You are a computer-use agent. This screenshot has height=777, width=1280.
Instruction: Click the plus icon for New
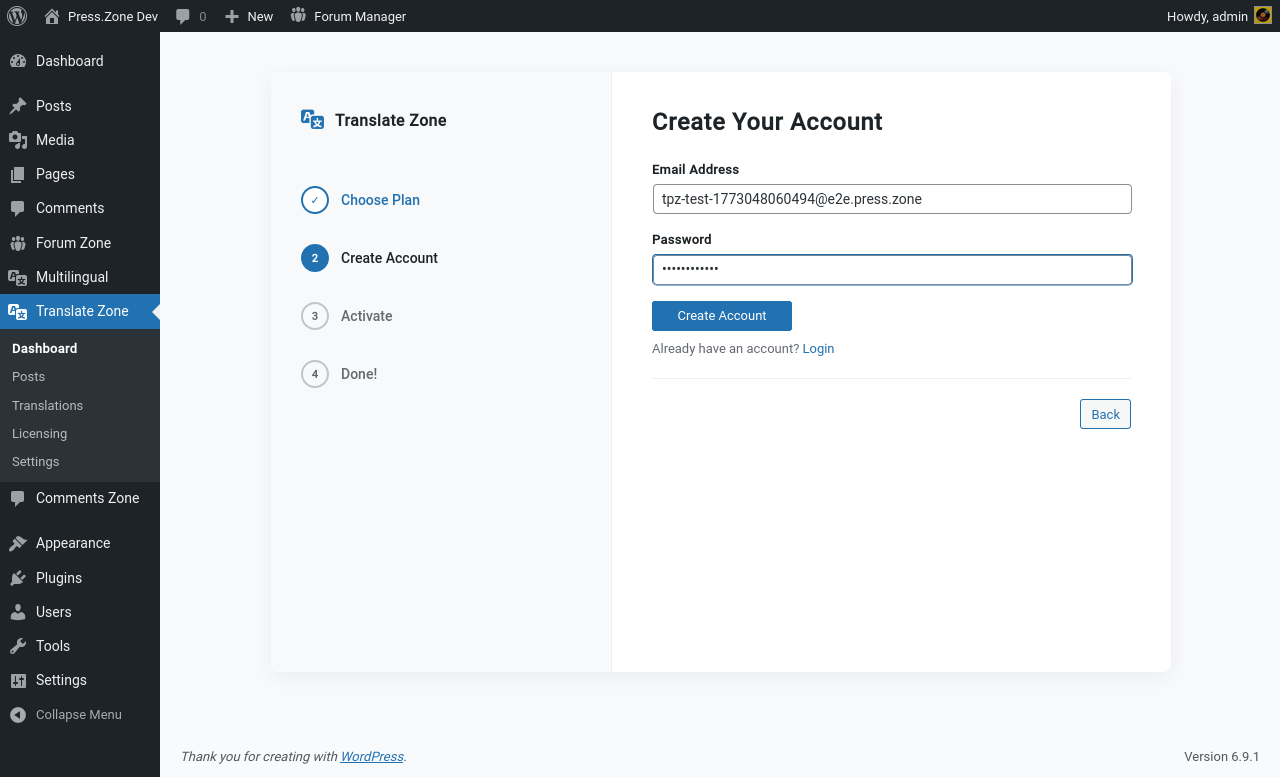tap(232, 16)
